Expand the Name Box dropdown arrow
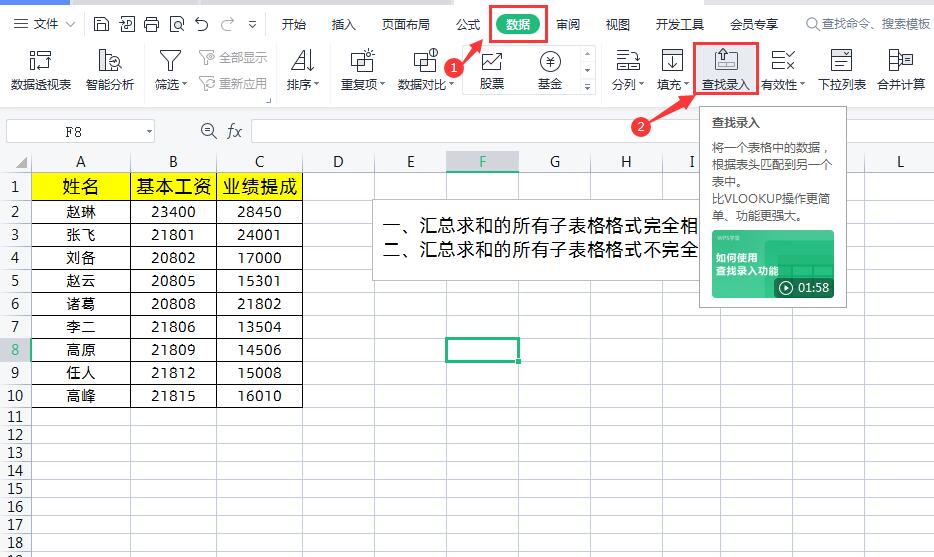This screenshot has width=934, height=557. (x=149, y=132)
